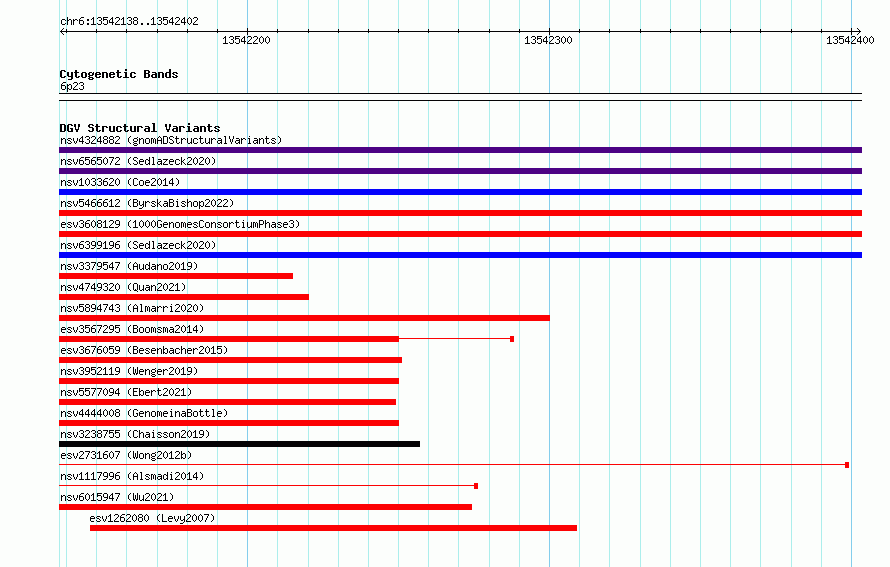Select the nsv3952119 red variant bar

coord(229,381)
